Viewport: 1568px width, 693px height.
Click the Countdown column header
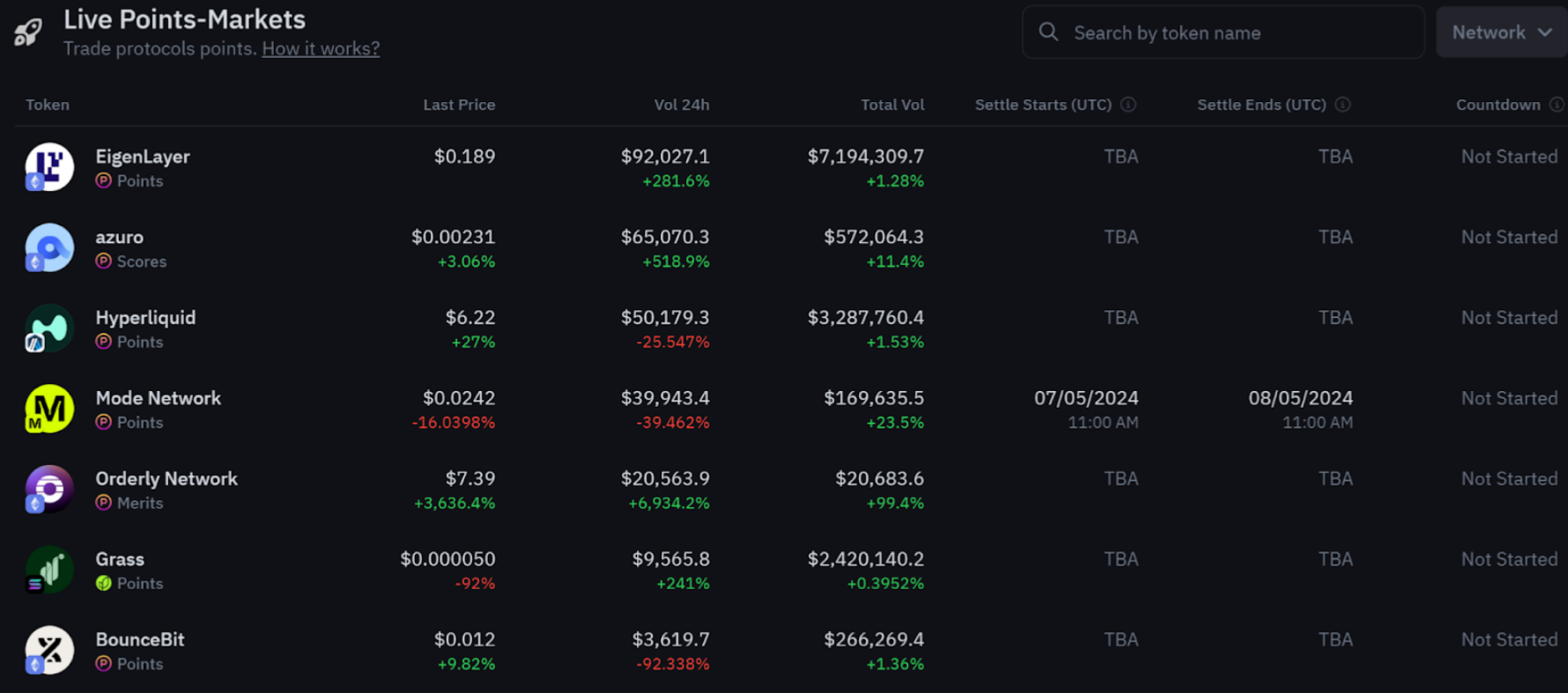[x=1498, y=105]
